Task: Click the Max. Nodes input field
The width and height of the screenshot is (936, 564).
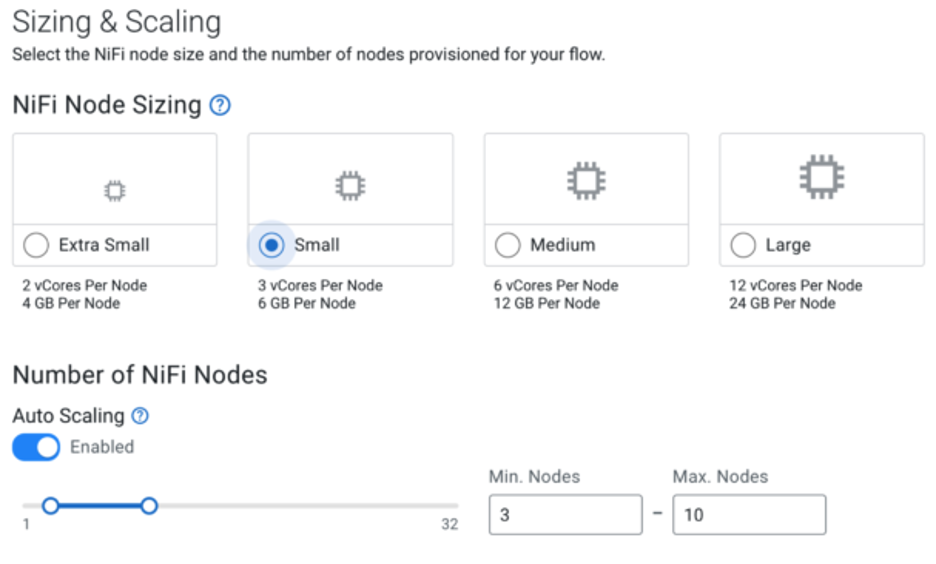Action: point(749,514)
